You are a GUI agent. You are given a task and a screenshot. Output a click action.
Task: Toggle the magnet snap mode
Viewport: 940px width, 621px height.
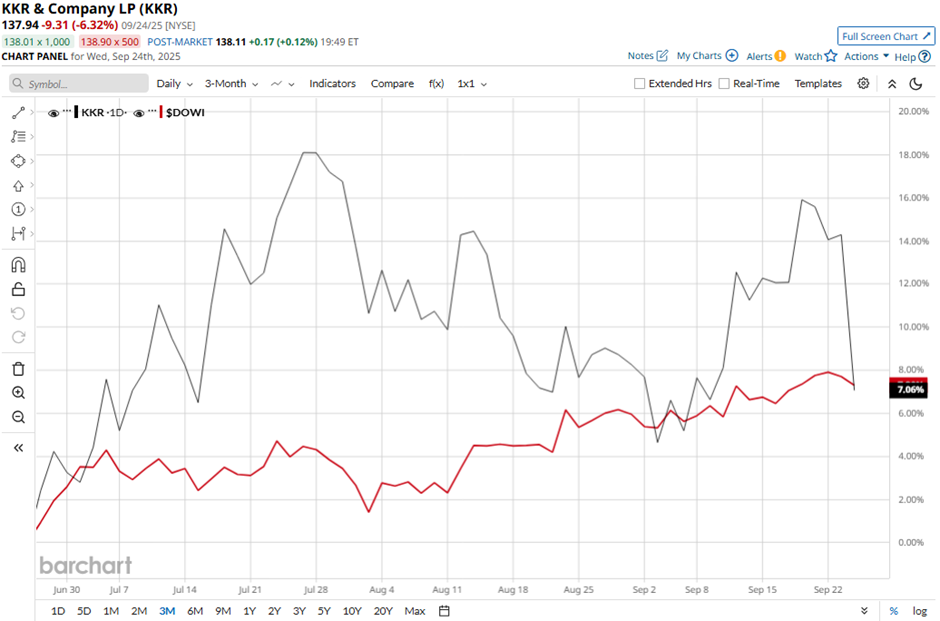coord(18,265)
